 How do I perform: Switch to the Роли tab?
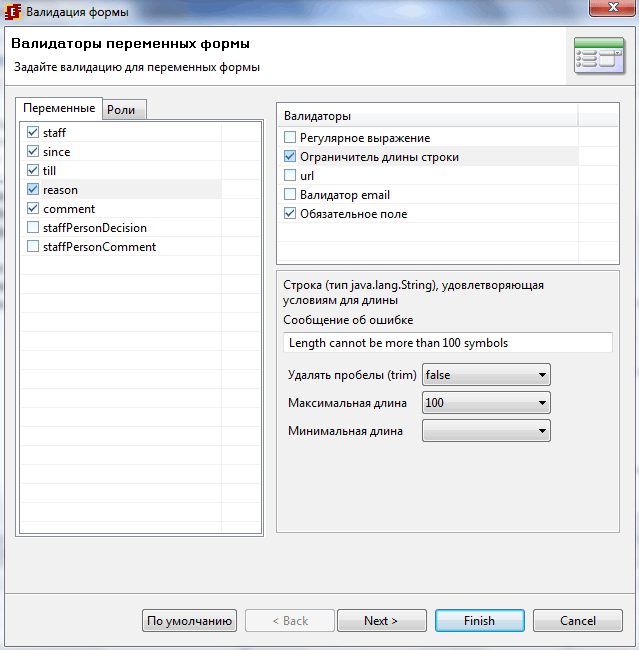pyautogui.click(x=124, y=110)
